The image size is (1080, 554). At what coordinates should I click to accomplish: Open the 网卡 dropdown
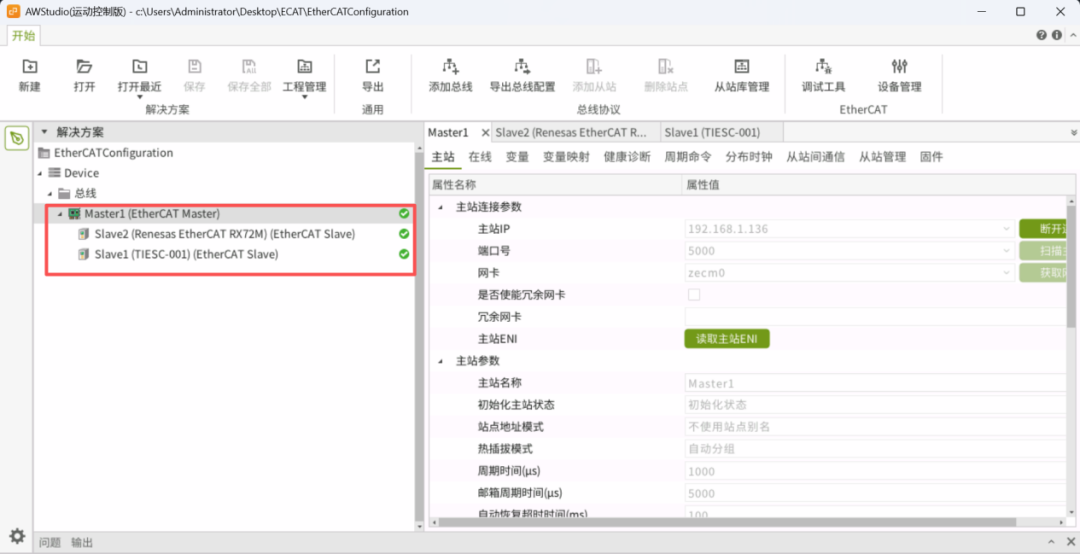[1006, 273]
